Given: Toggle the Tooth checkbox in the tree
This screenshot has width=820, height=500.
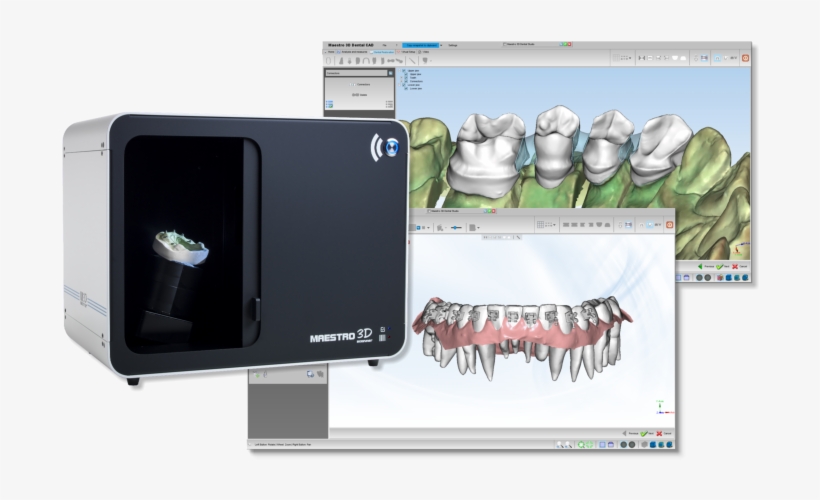Looking at the screenshot, I should pyautogui.click(x=406, y=78).
